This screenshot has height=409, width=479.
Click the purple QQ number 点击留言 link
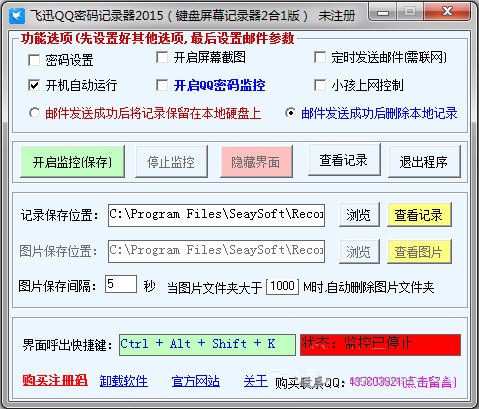403,382
